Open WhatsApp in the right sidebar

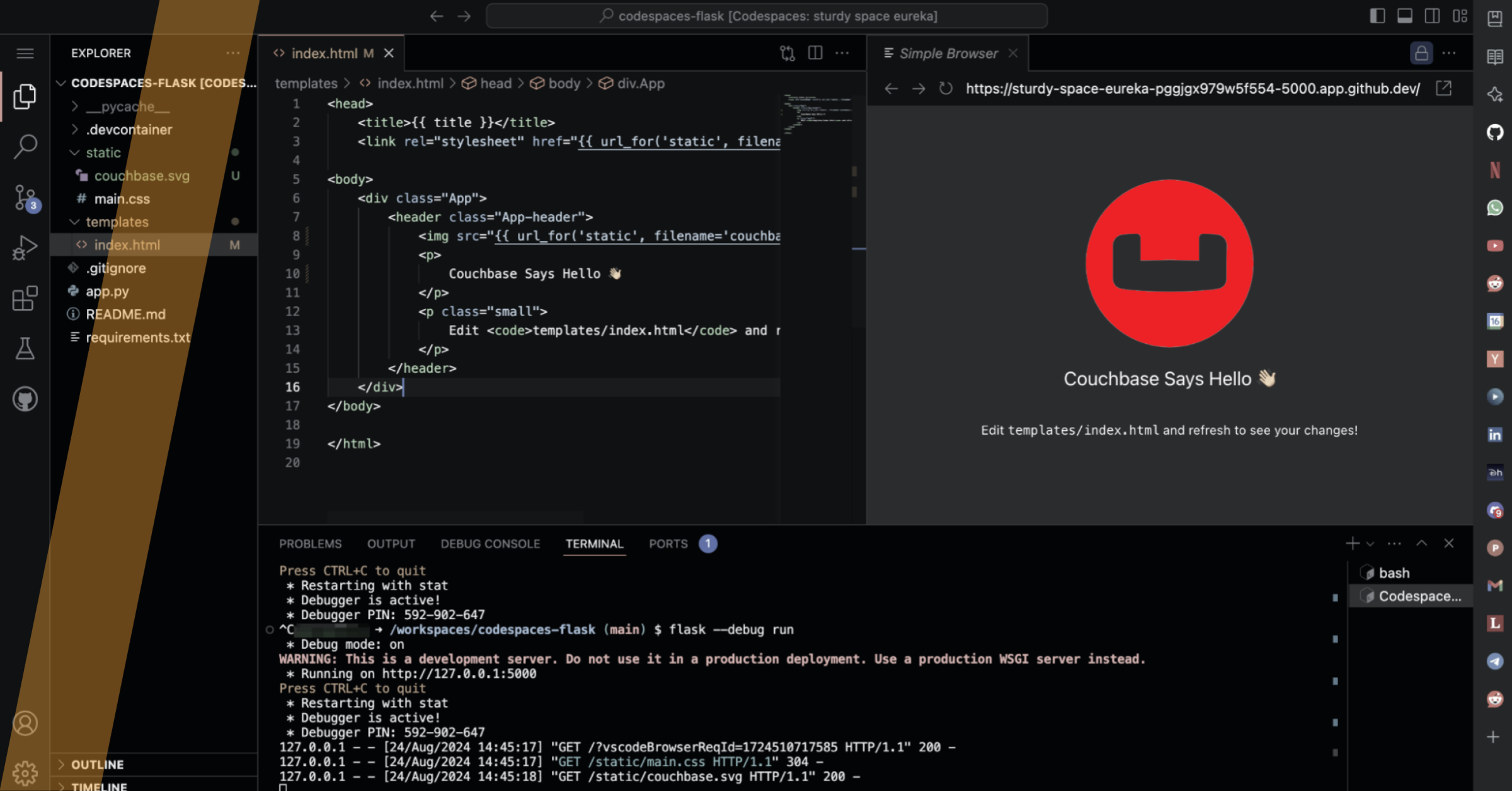coord(1495,208)
